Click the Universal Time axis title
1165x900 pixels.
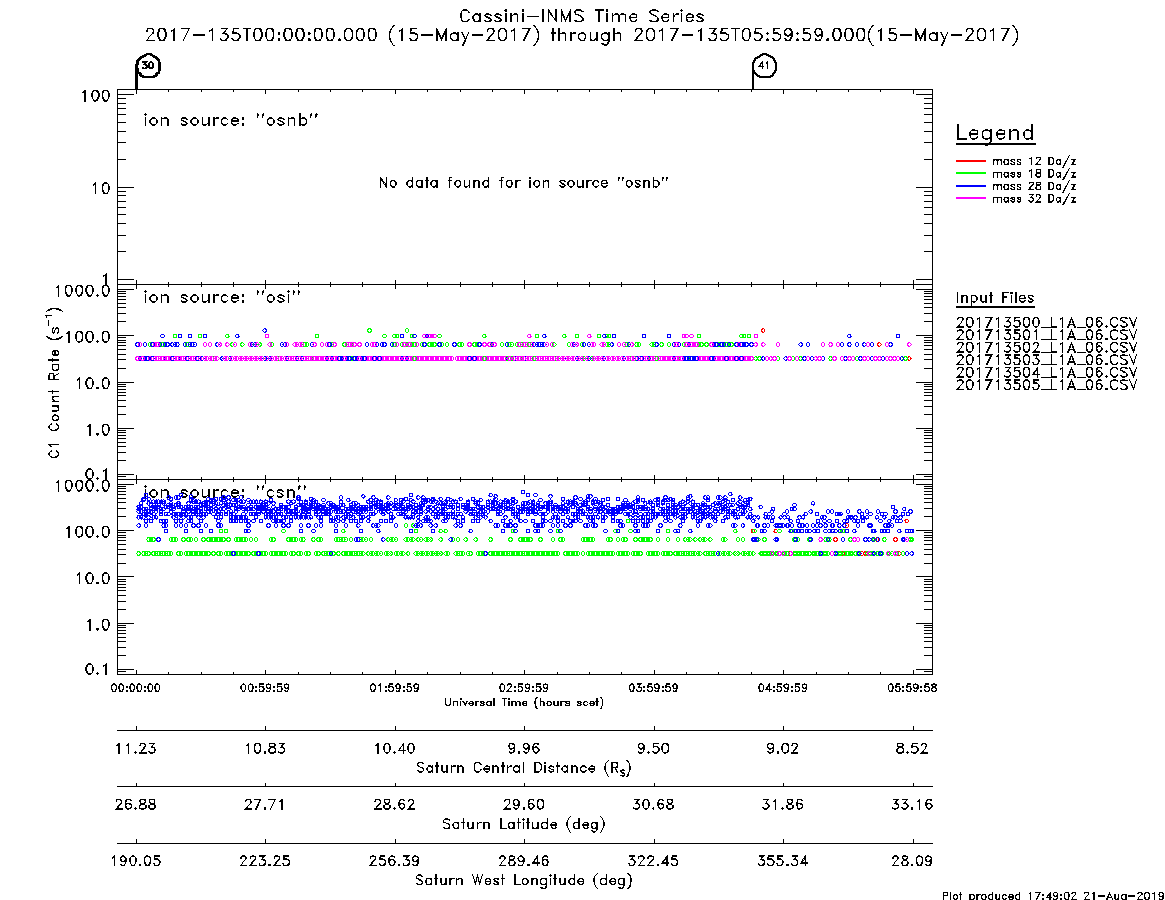click(x=524, y=702)
